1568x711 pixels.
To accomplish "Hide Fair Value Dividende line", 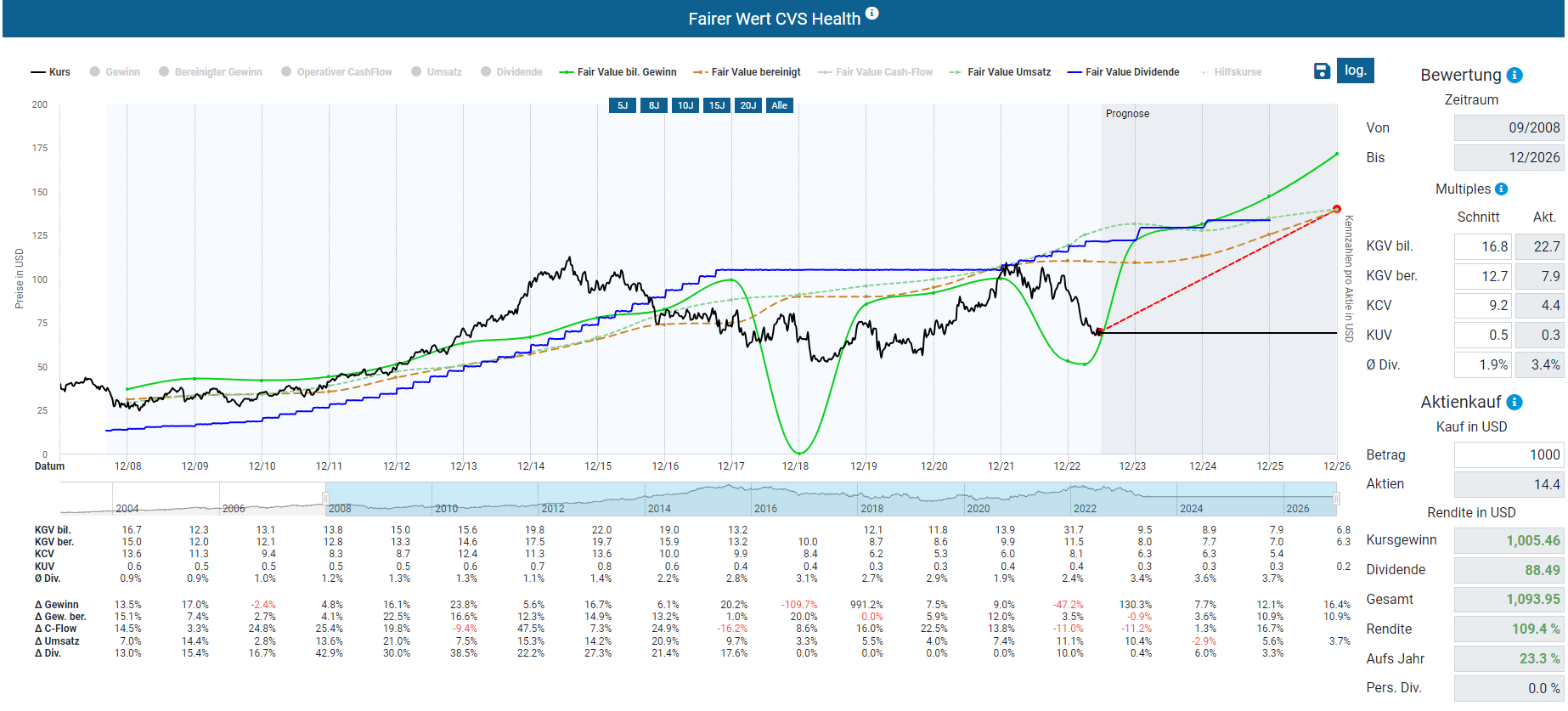I will [x=1123, y=72].
